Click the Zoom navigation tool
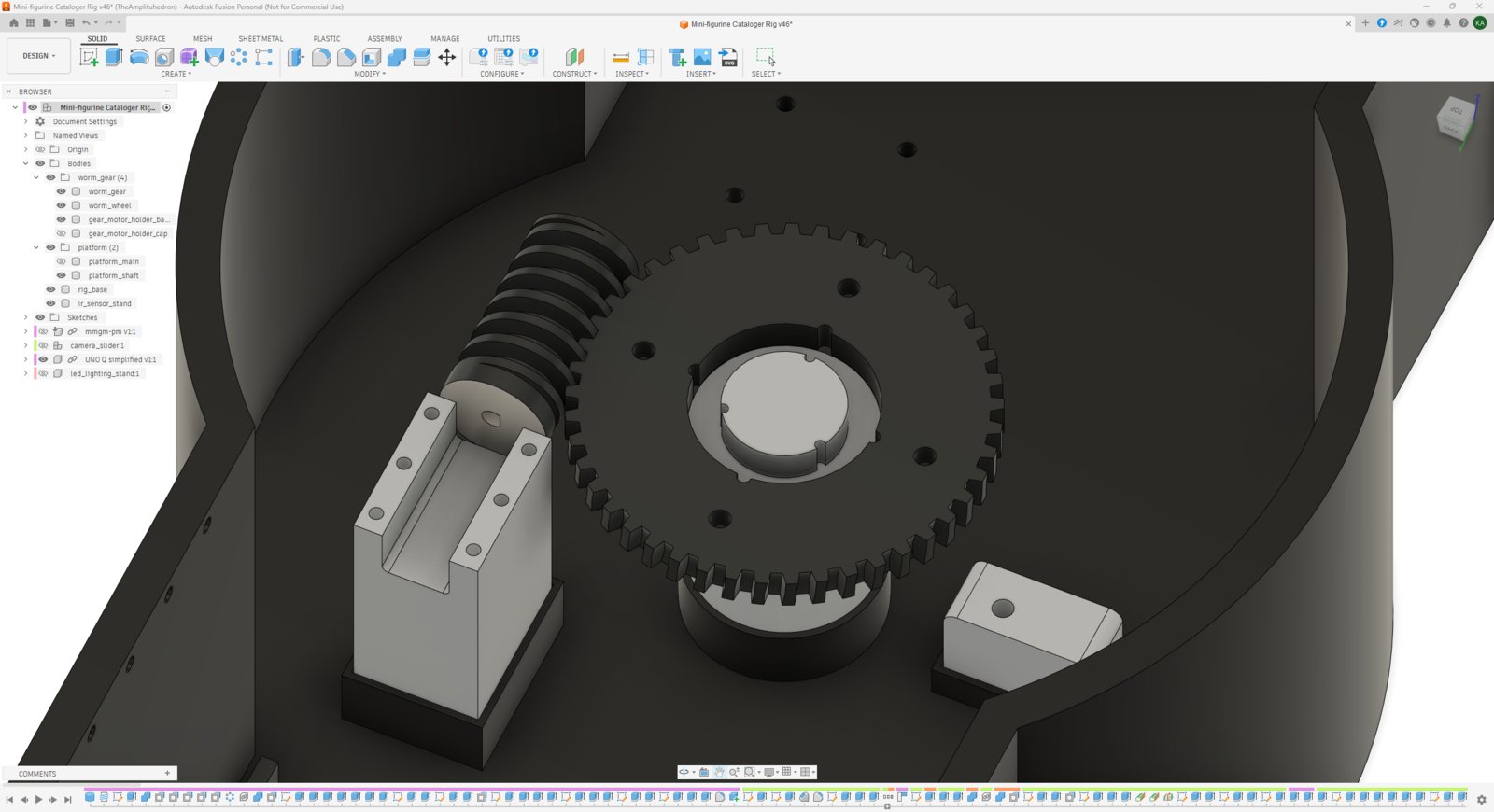Image resolution: width=1494 pixels, height=812 pixels. [734, 772]
